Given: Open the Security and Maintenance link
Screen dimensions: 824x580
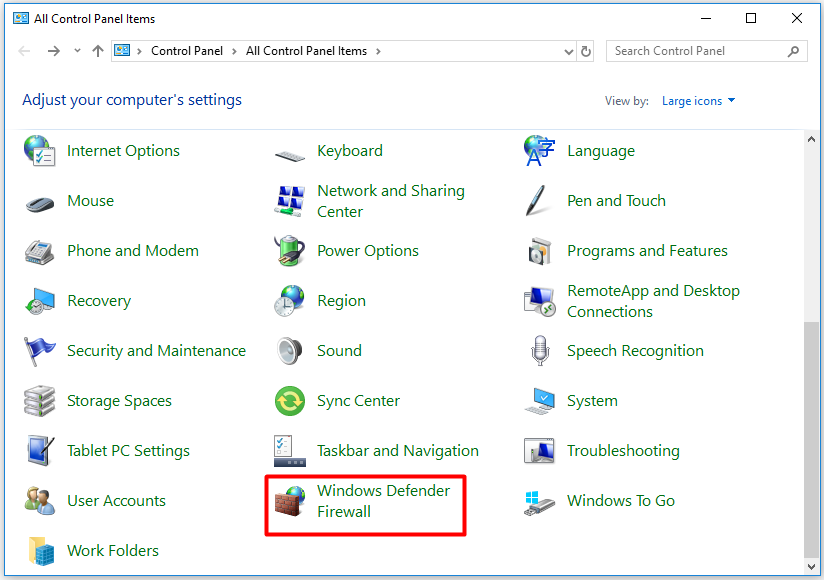Looking at the screenshot, I should (157, 351).
